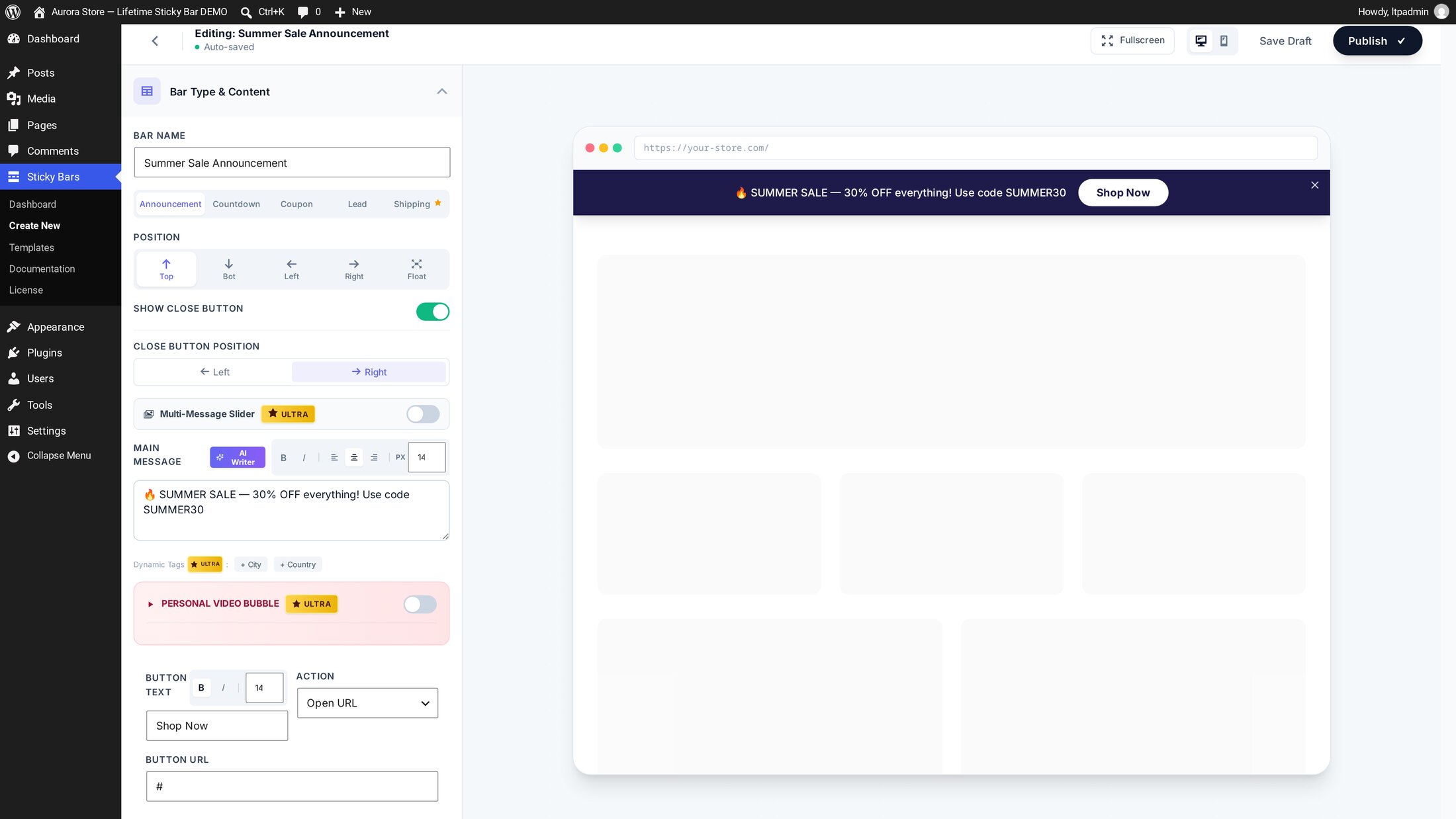
Task: Align main message text left
Action: [334, 458]
